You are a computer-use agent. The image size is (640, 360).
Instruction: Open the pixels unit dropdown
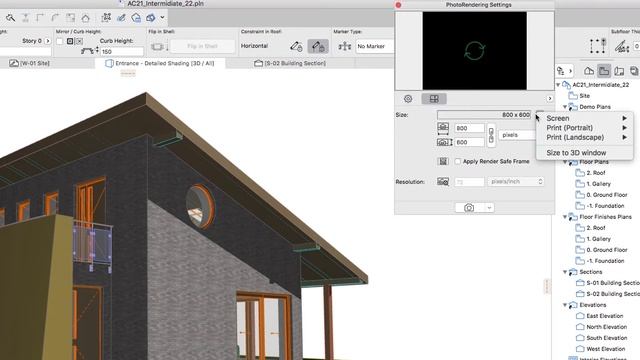click(517, 135)
